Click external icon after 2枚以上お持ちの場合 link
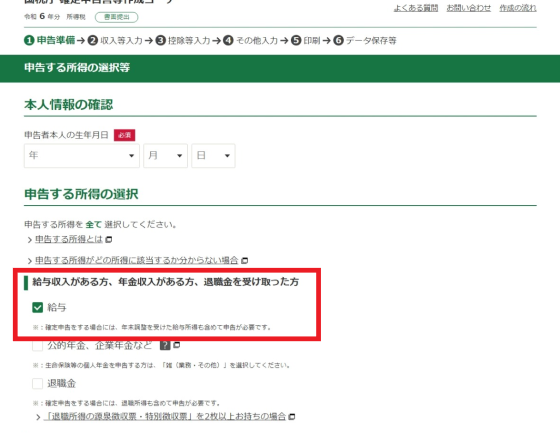 click(292, 417)
